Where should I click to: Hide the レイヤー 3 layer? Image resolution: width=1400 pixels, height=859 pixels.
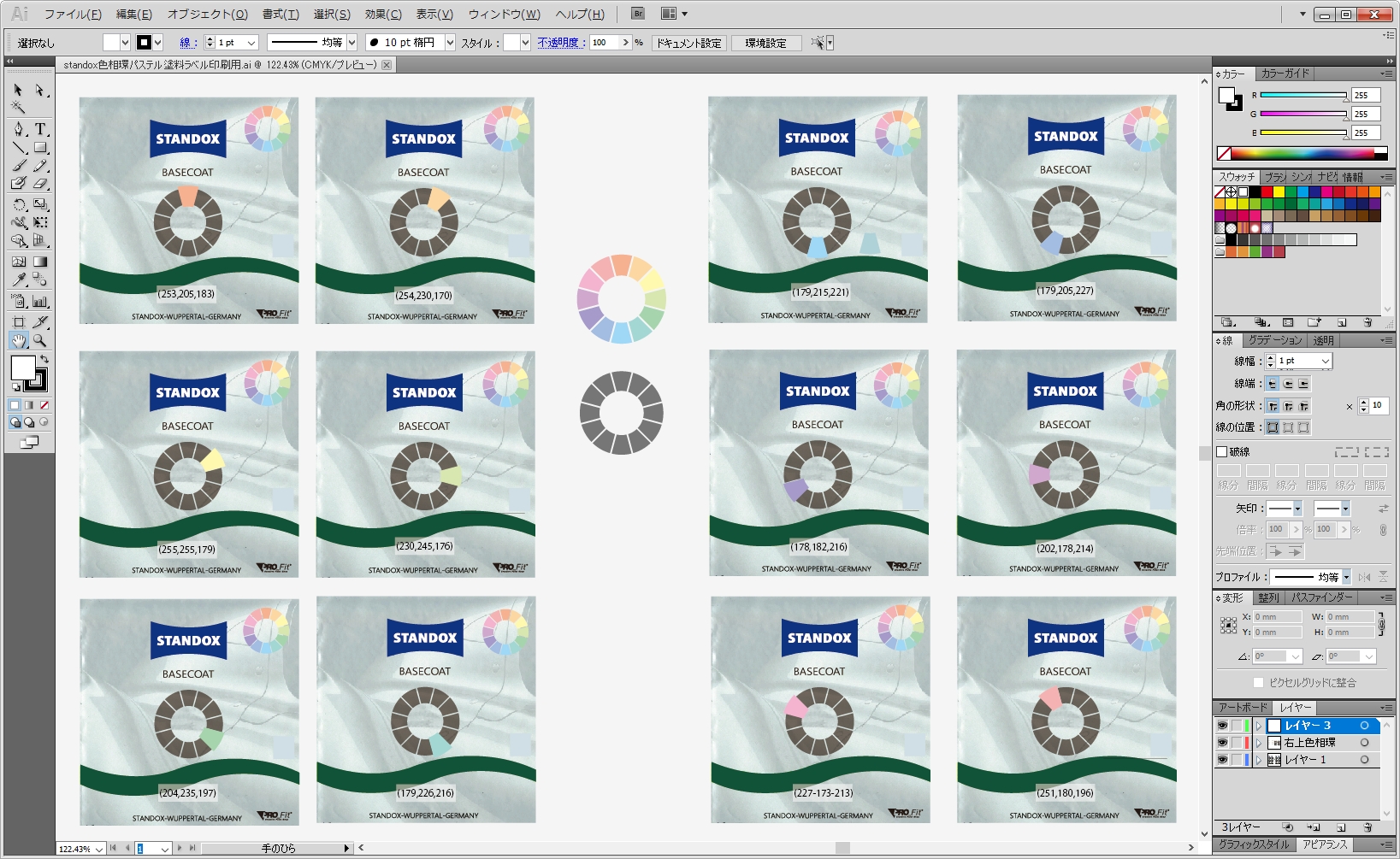click(1222, 726)
